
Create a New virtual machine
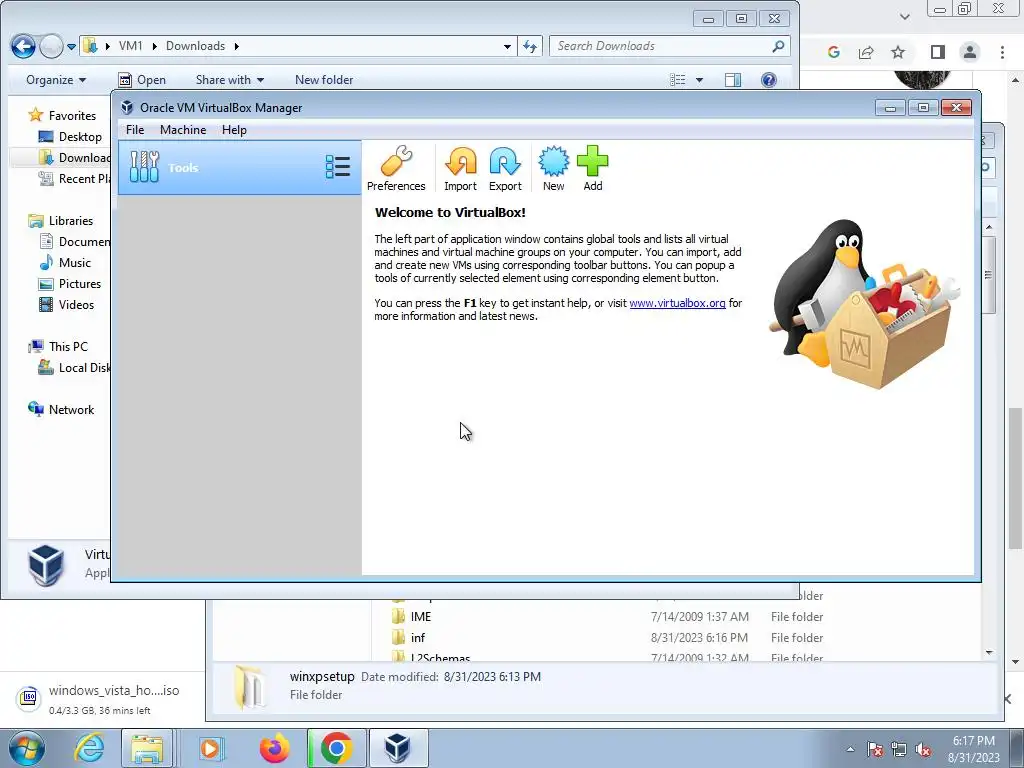[553, 168]
